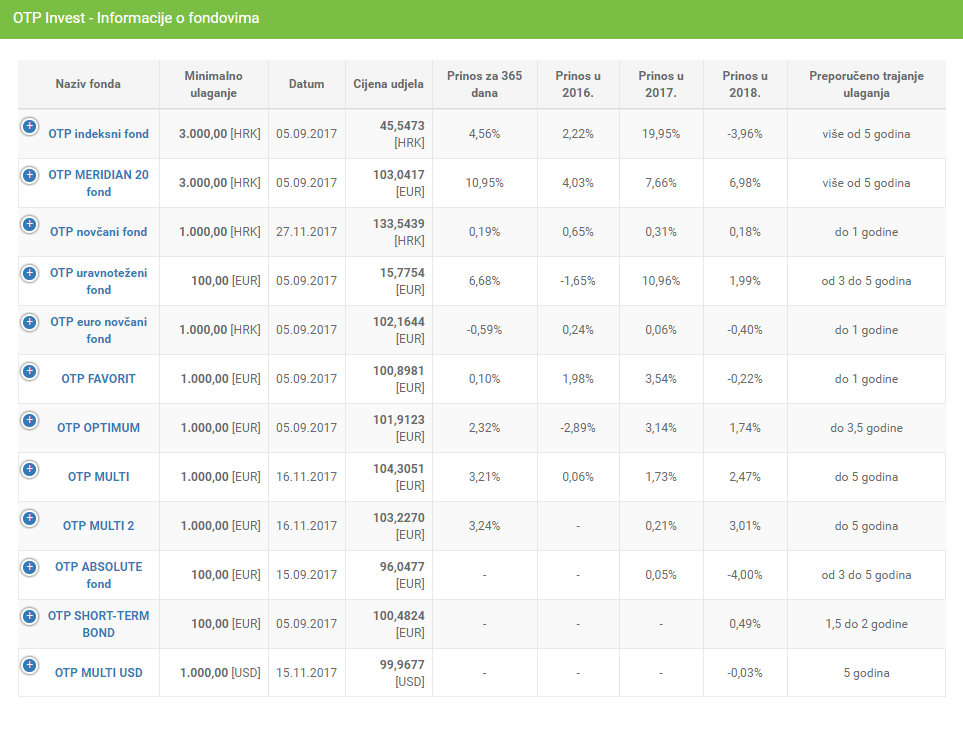
Task: Click the Naziv fonda column header
Action: (x=88, y=84)
